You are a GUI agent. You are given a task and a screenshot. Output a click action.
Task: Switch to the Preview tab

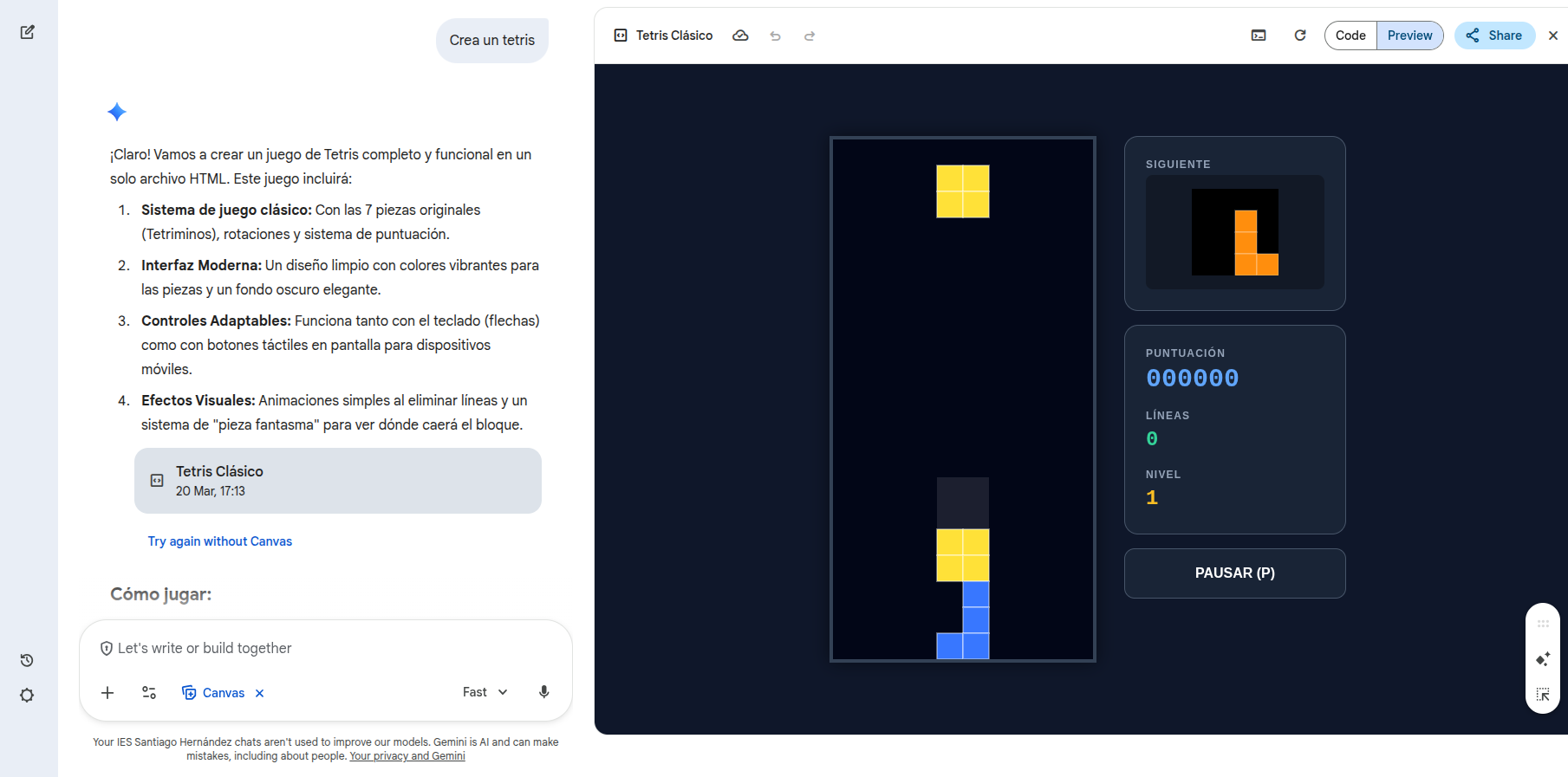pos(1409,36)
